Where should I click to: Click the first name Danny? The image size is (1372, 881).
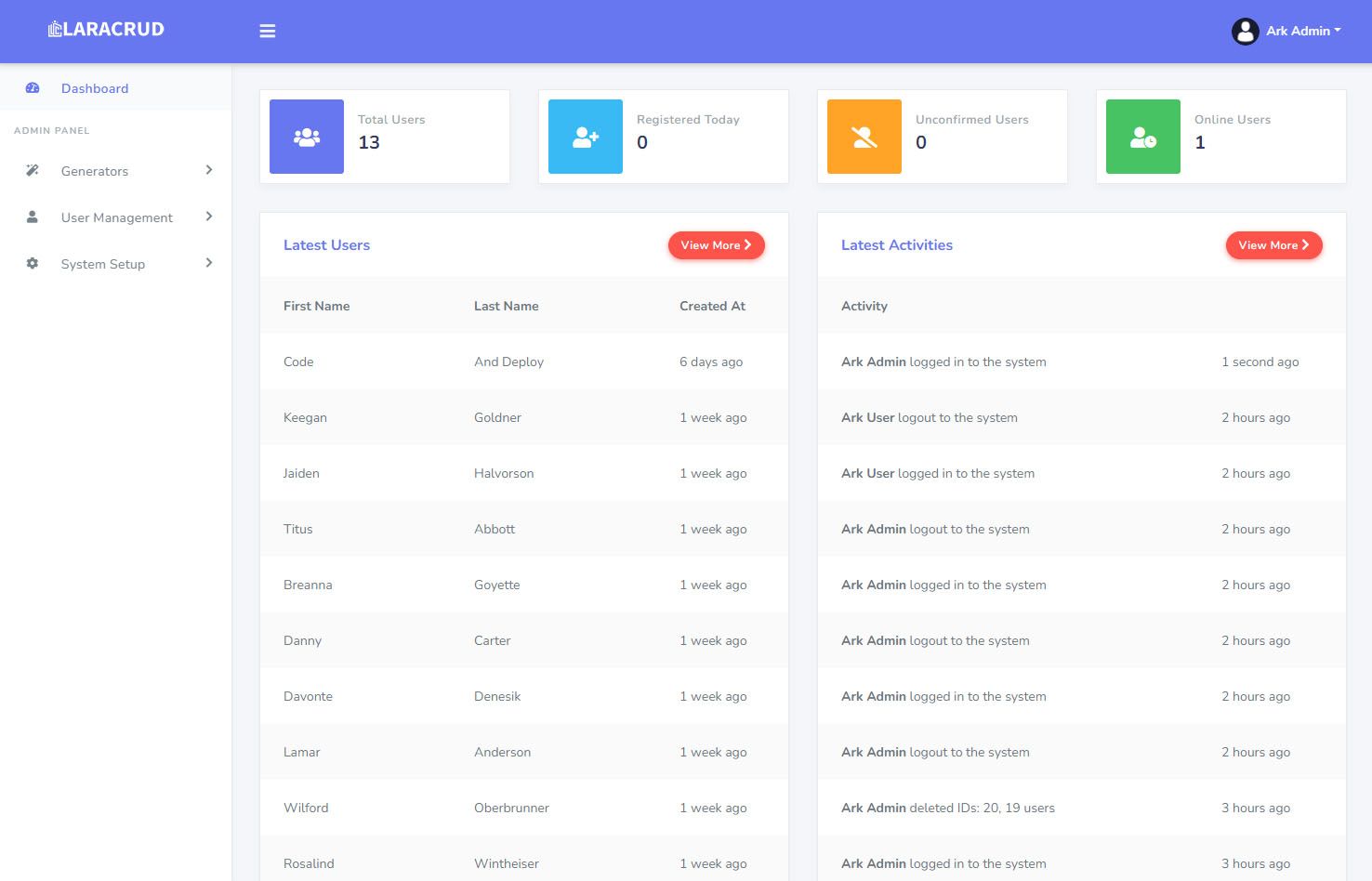point(302,640)
